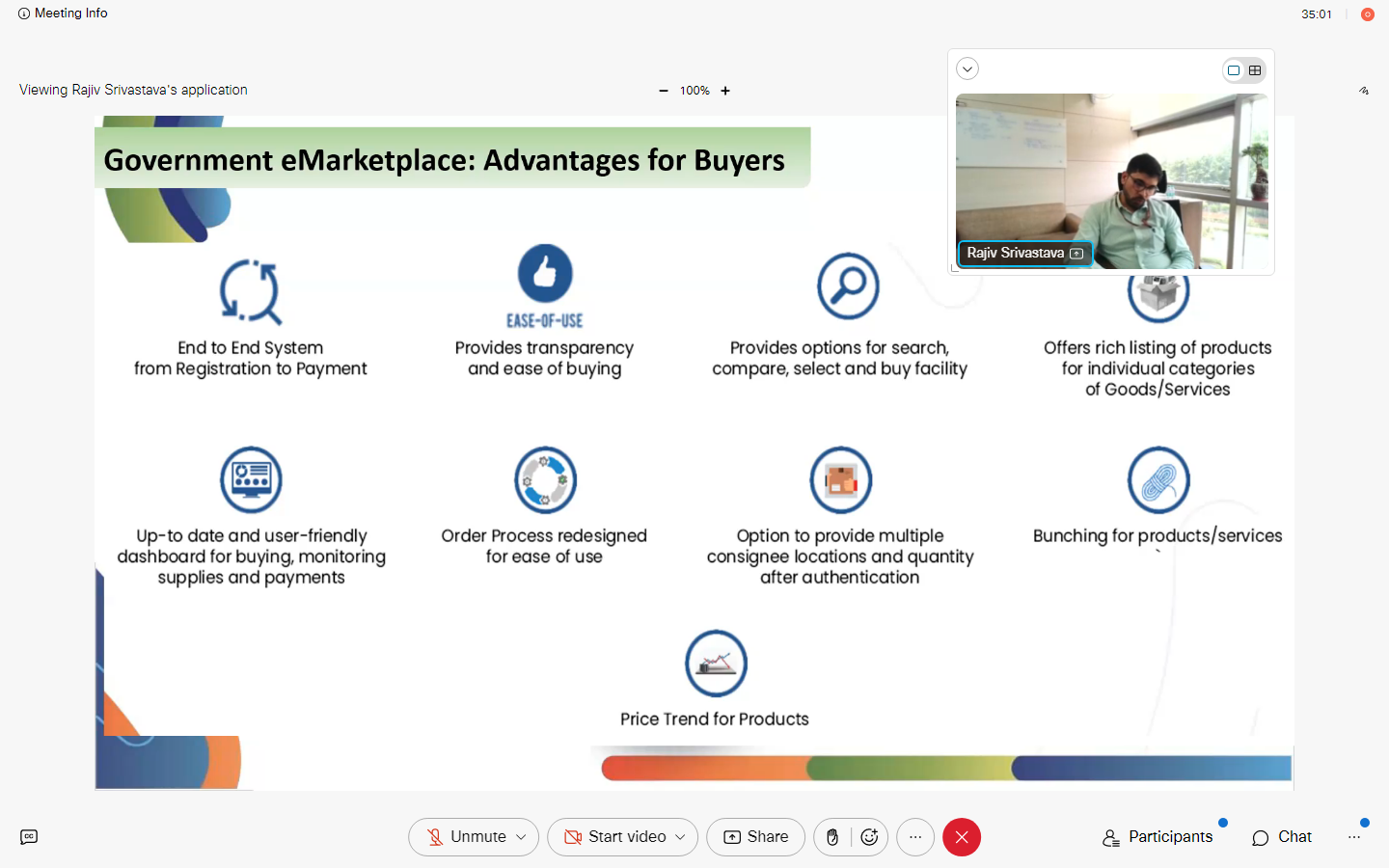Select Rajiv Srivastava's video thumbnail
The height and width of the screenshot is (868, 1389).
tap(1111, 180)
